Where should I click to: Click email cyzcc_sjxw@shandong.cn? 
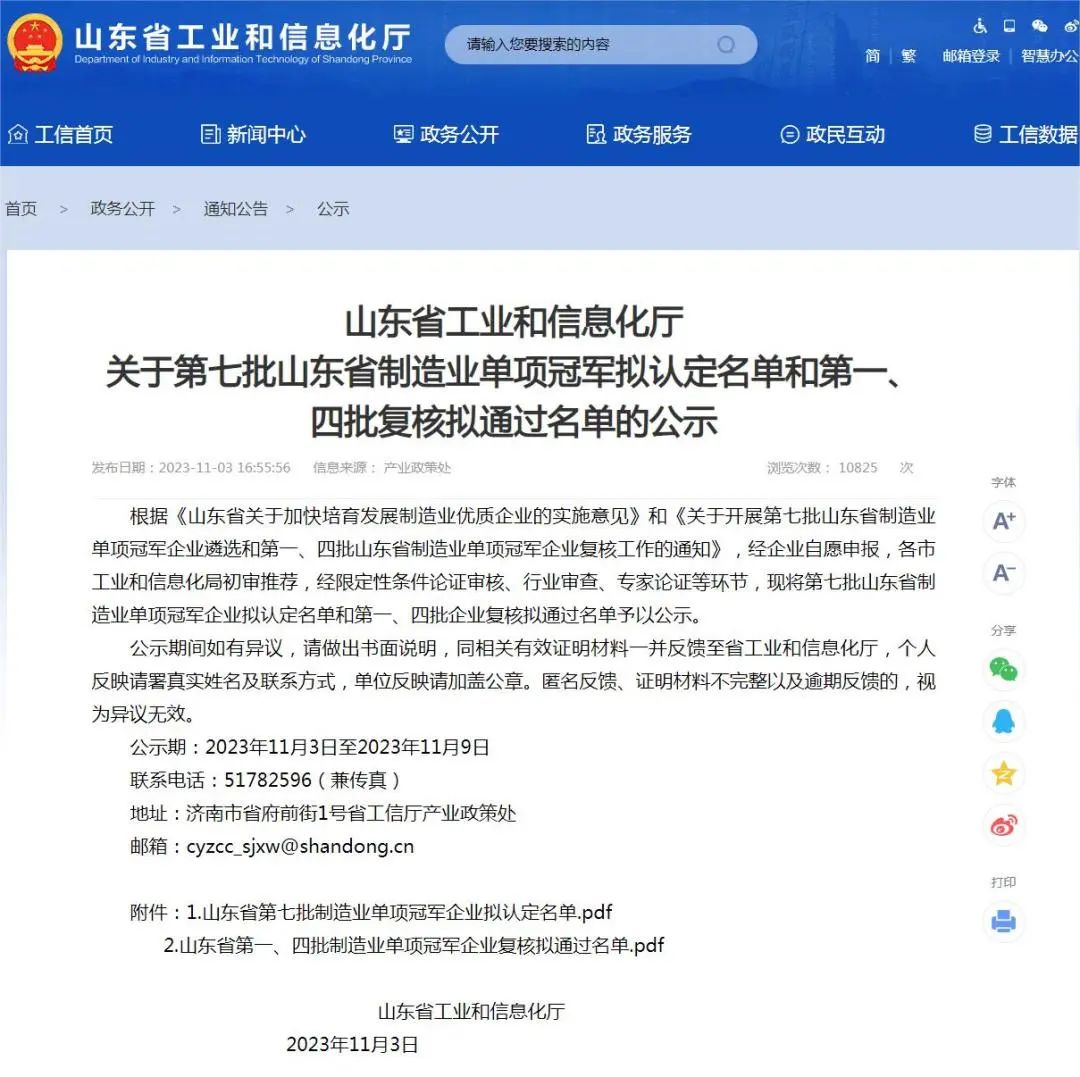tap(300, 846)
